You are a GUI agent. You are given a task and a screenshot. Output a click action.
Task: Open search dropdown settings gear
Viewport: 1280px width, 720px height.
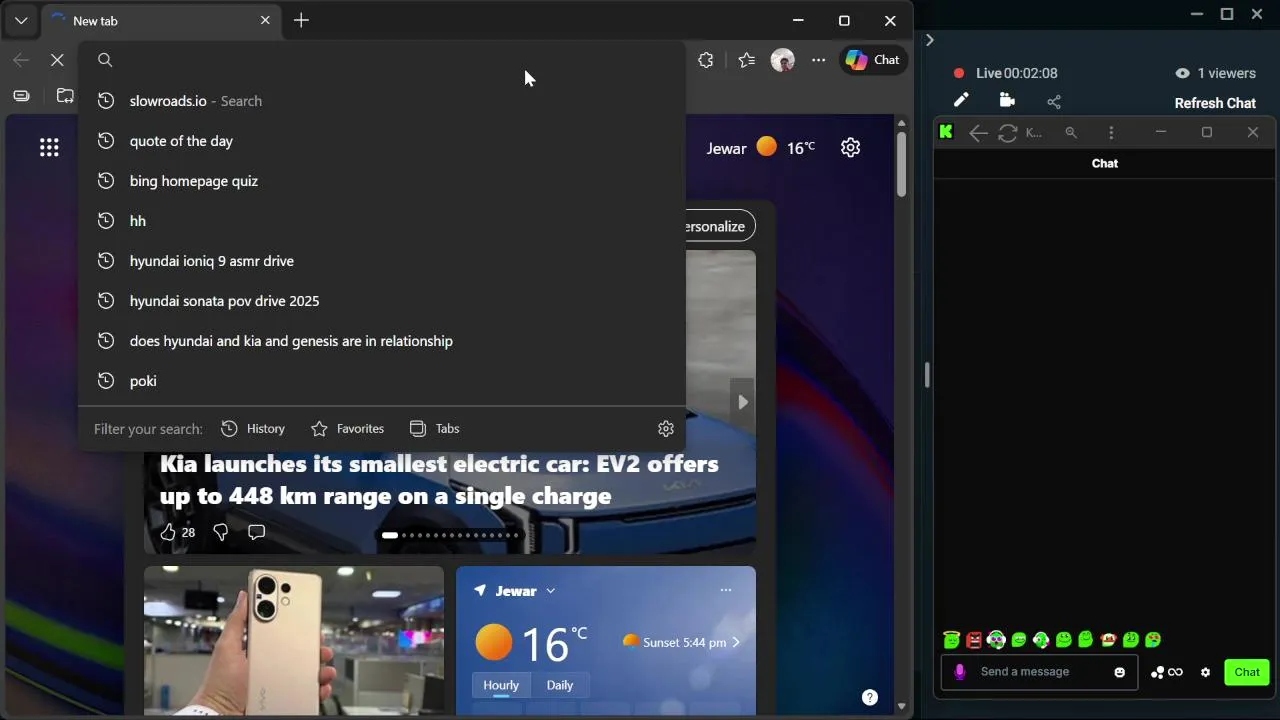666,428
